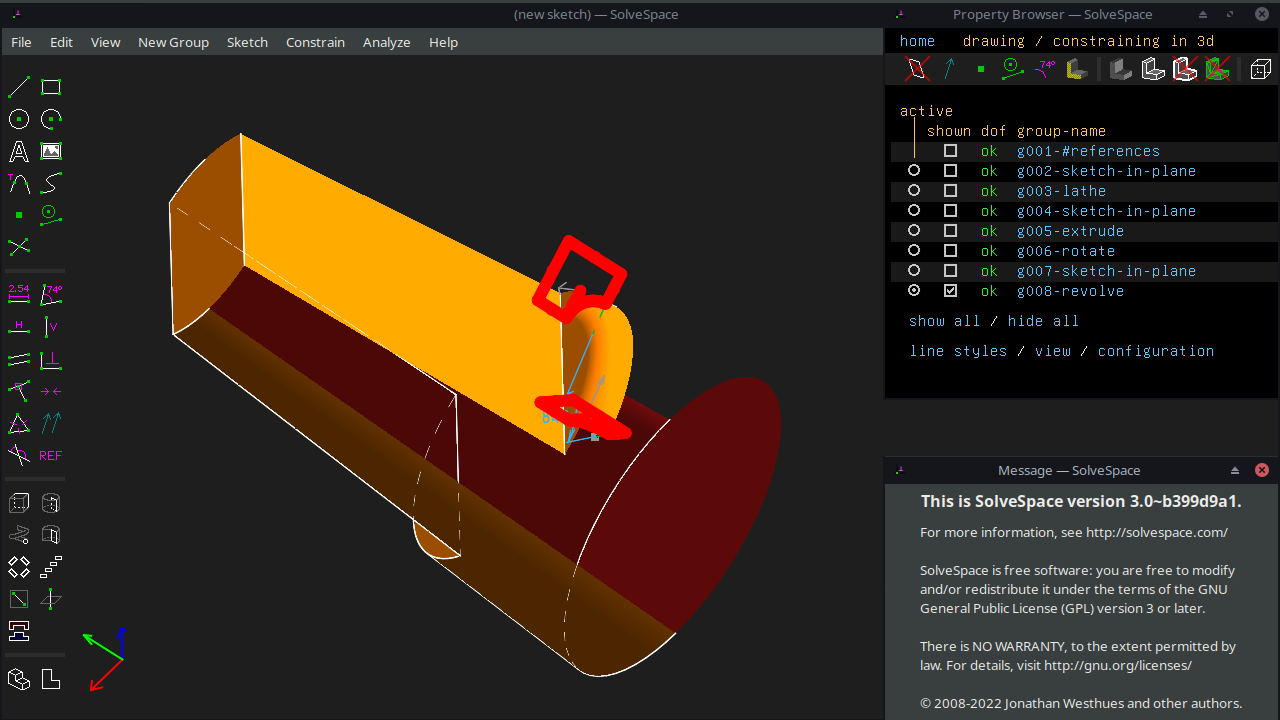Apply the Distance constraint tool

[x=18, y=293]
